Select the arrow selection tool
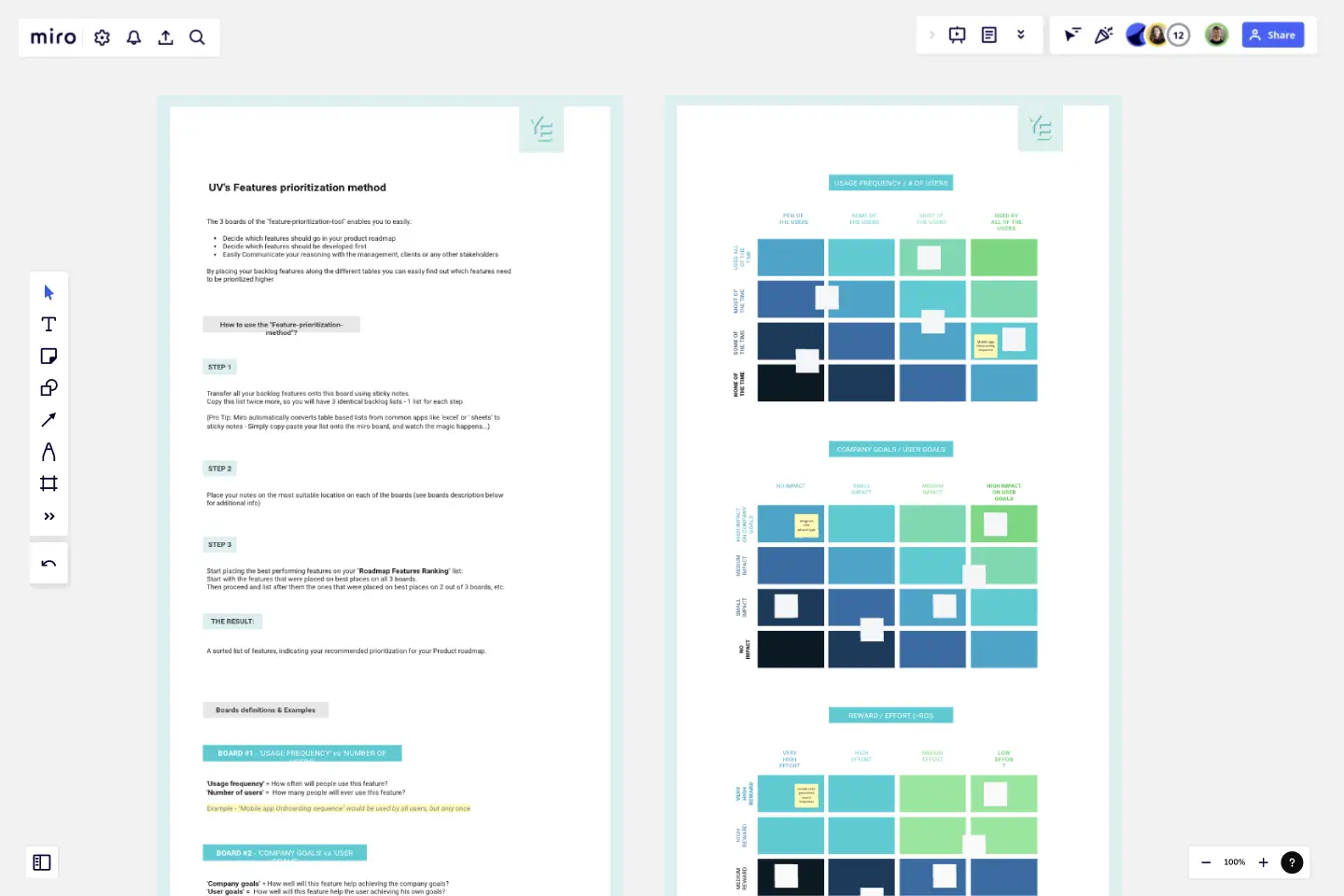1344x896 pixels. [x=49, y=292]
